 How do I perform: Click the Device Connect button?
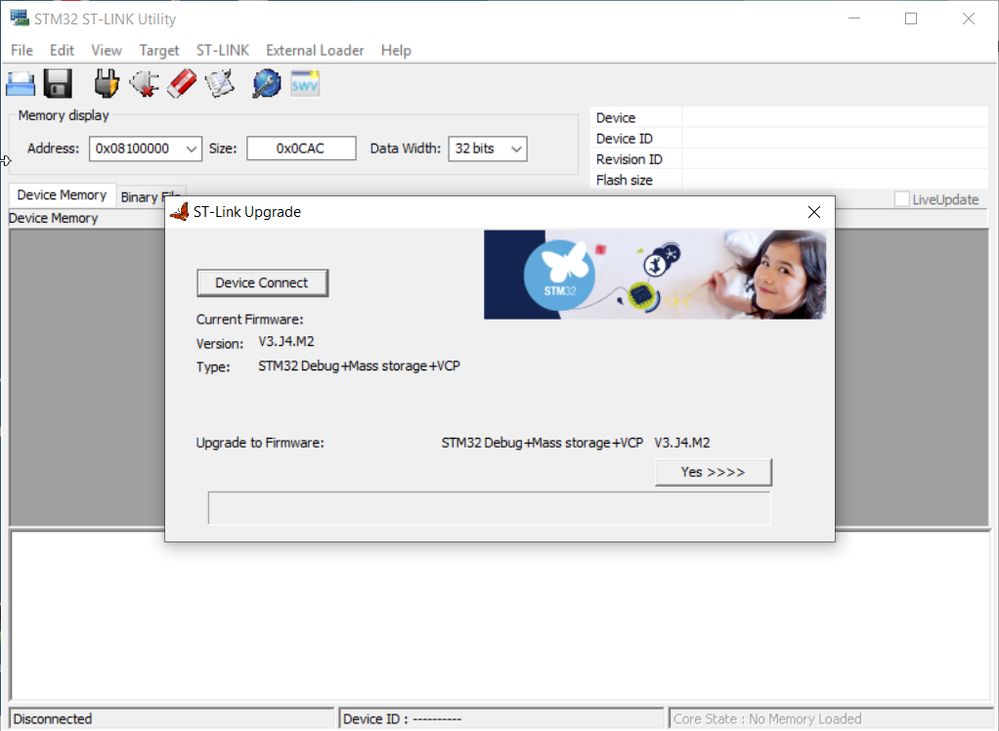[262, 283]
